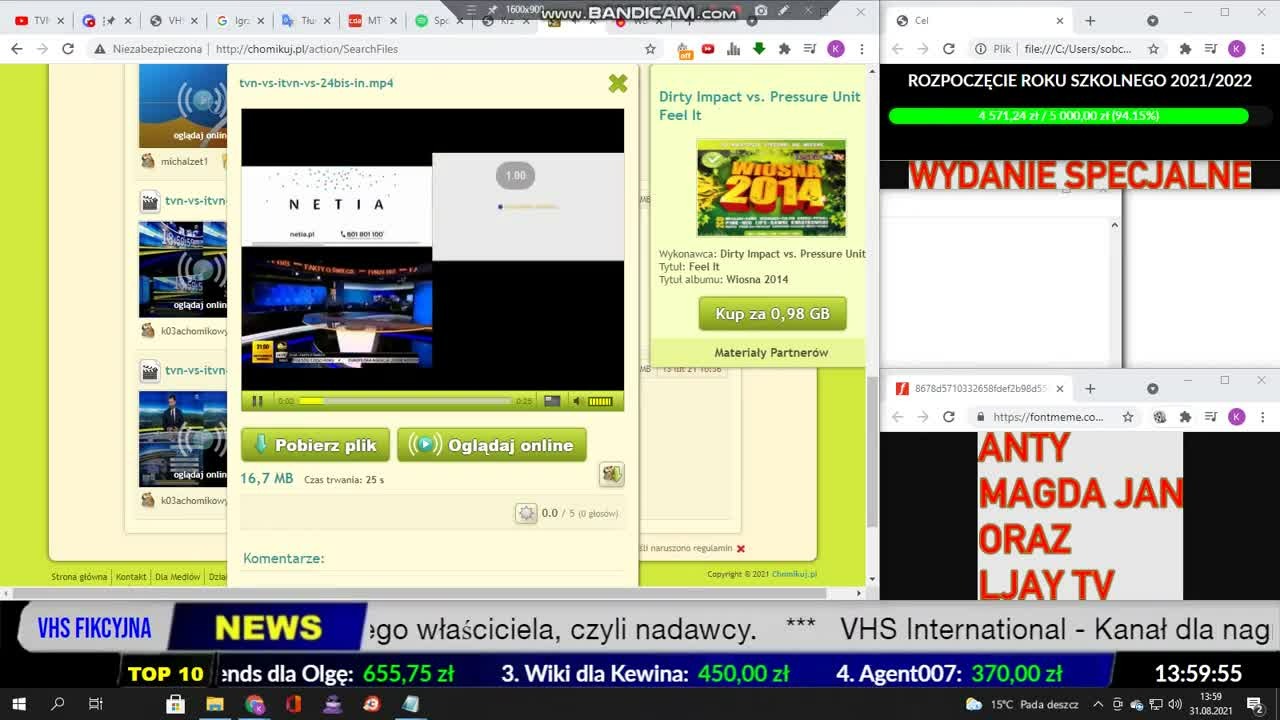Close the tvn-vs-itvn video preview popup
This screenshot has height=720, width=1280.
click(x=618, y=84)
